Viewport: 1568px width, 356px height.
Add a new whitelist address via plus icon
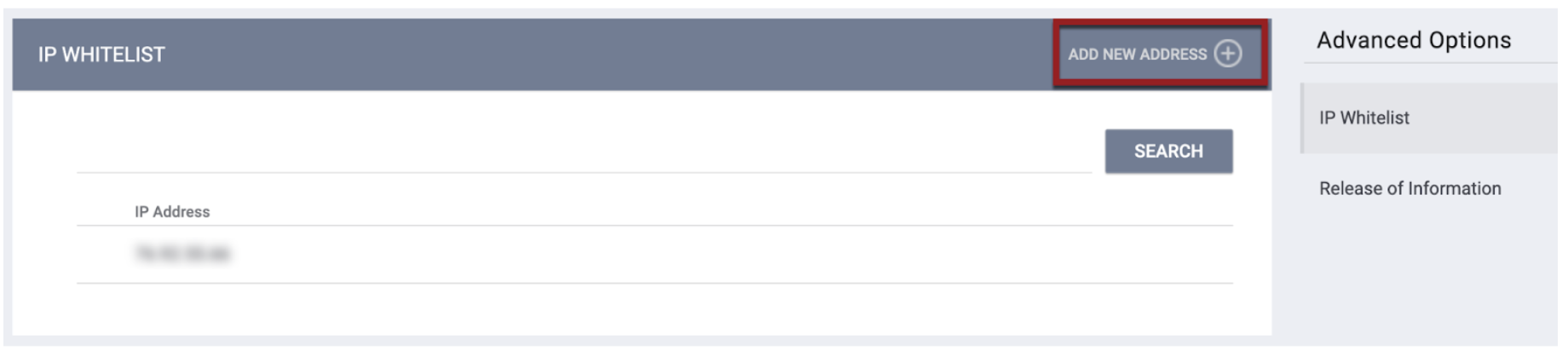coord(1227,54)
